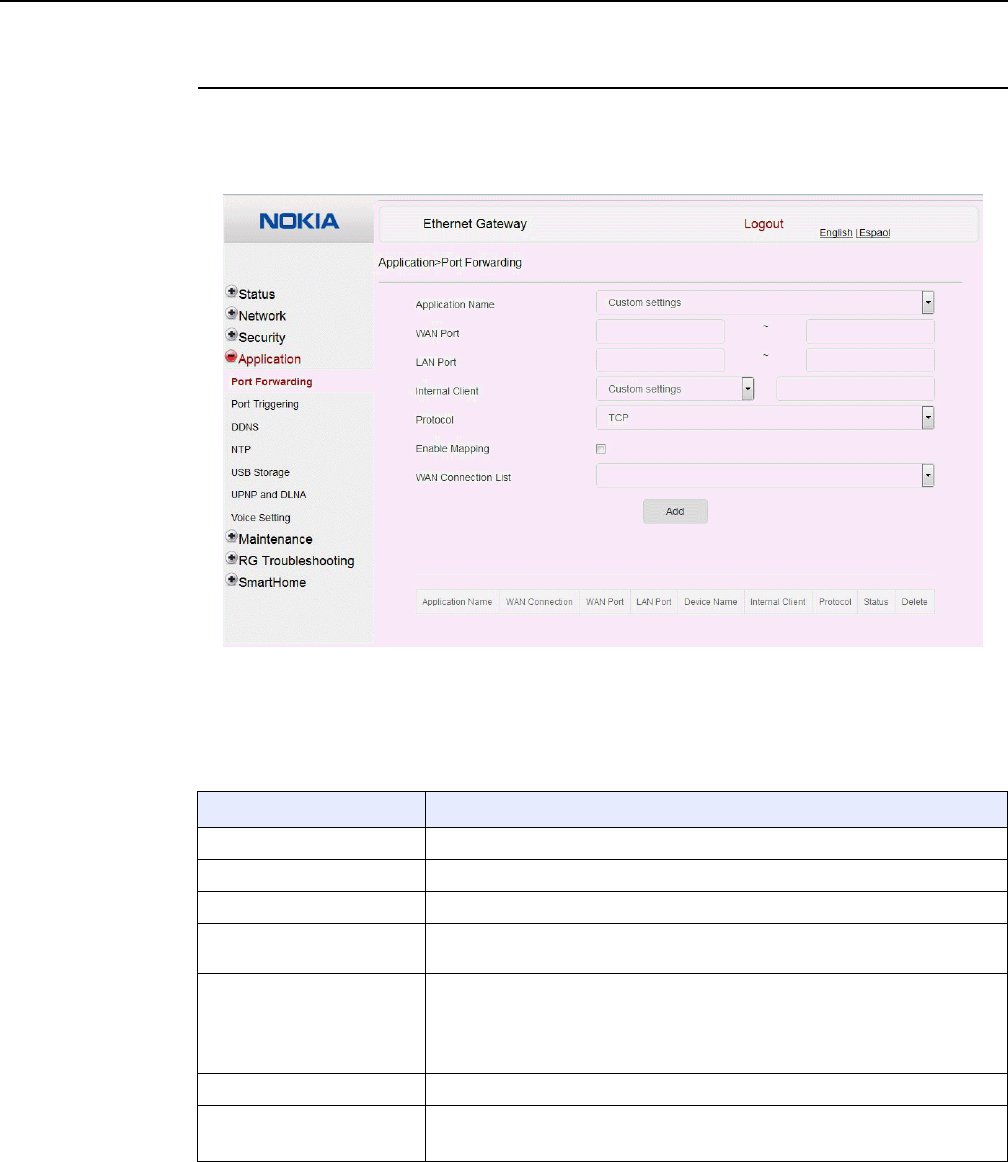This screenshot has height=1162, width=1008.
Task: Click the Application Name column header
Action: coord(457,602)
